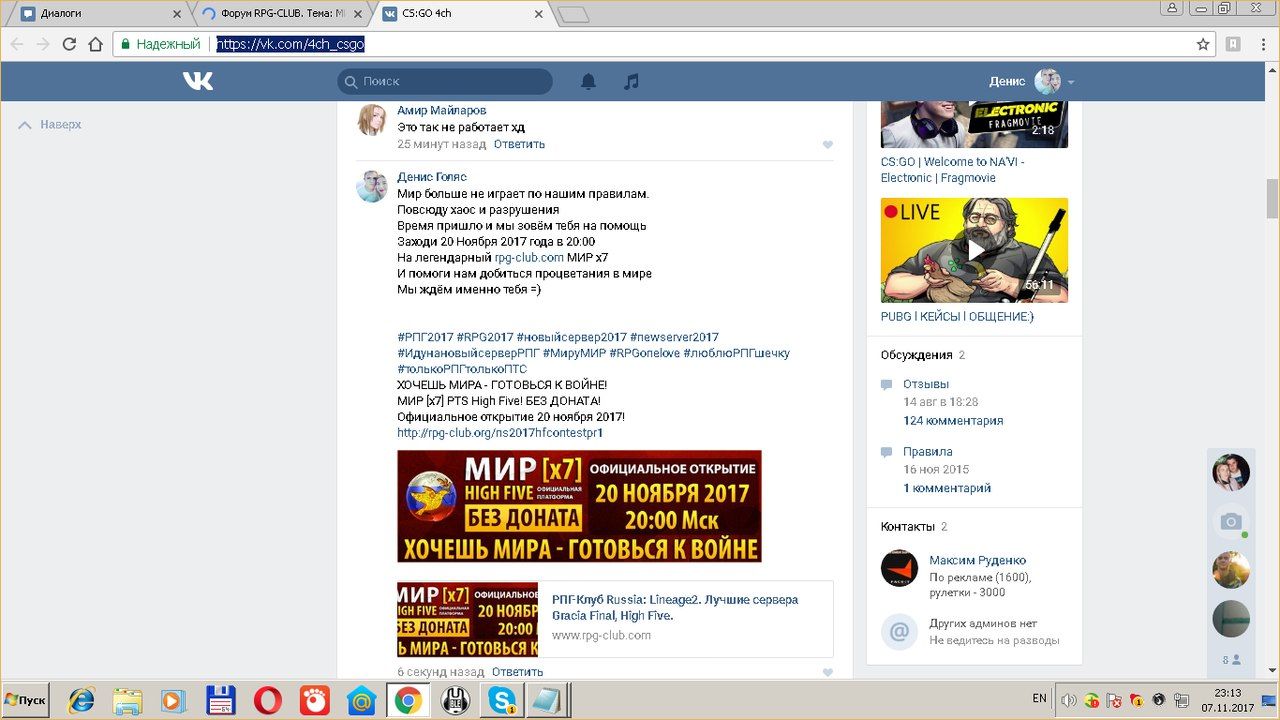Screen dimensions: 1280x720
Task: Open Максим Руденко's contact profile
Action: 977,561
